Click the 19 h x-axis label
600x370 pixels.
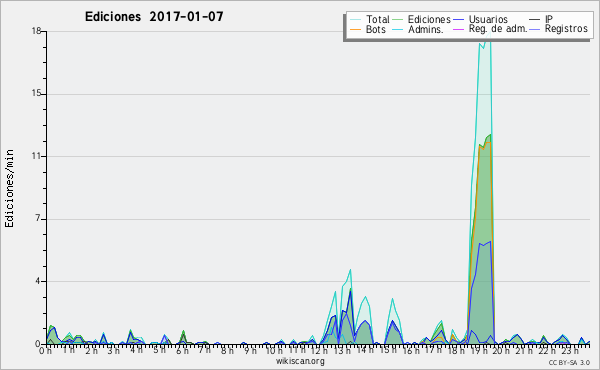click(x=478, y=351)
